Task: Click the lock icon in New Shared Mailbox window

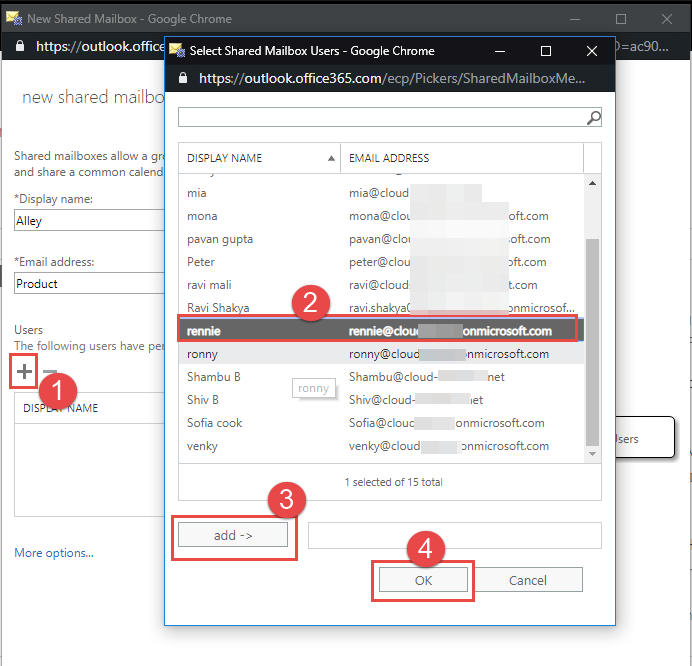Action: (20, 46)
